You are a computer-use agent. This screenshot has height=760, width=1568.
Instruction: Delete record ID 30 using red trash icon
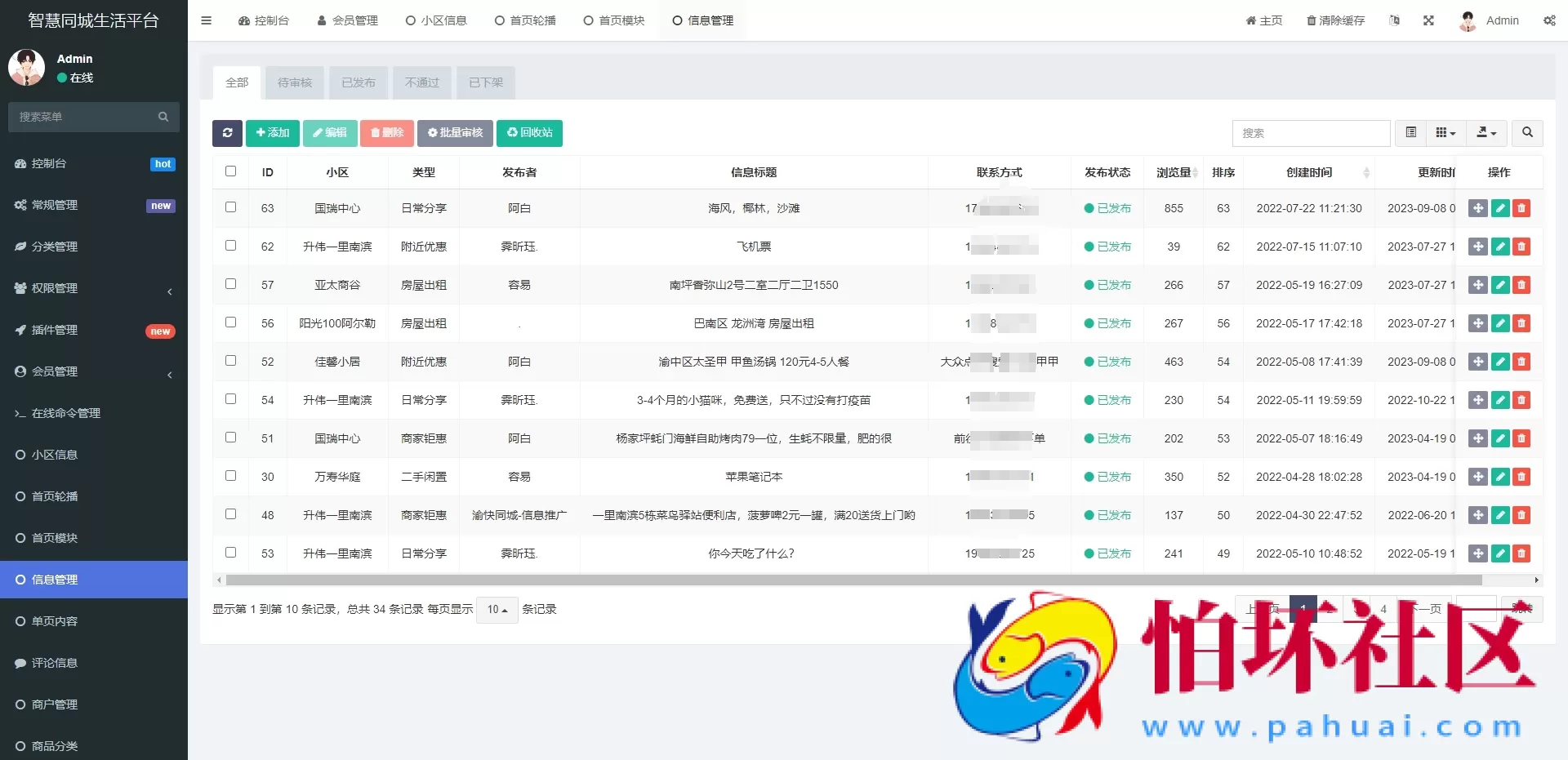(x=1521, y=477)
